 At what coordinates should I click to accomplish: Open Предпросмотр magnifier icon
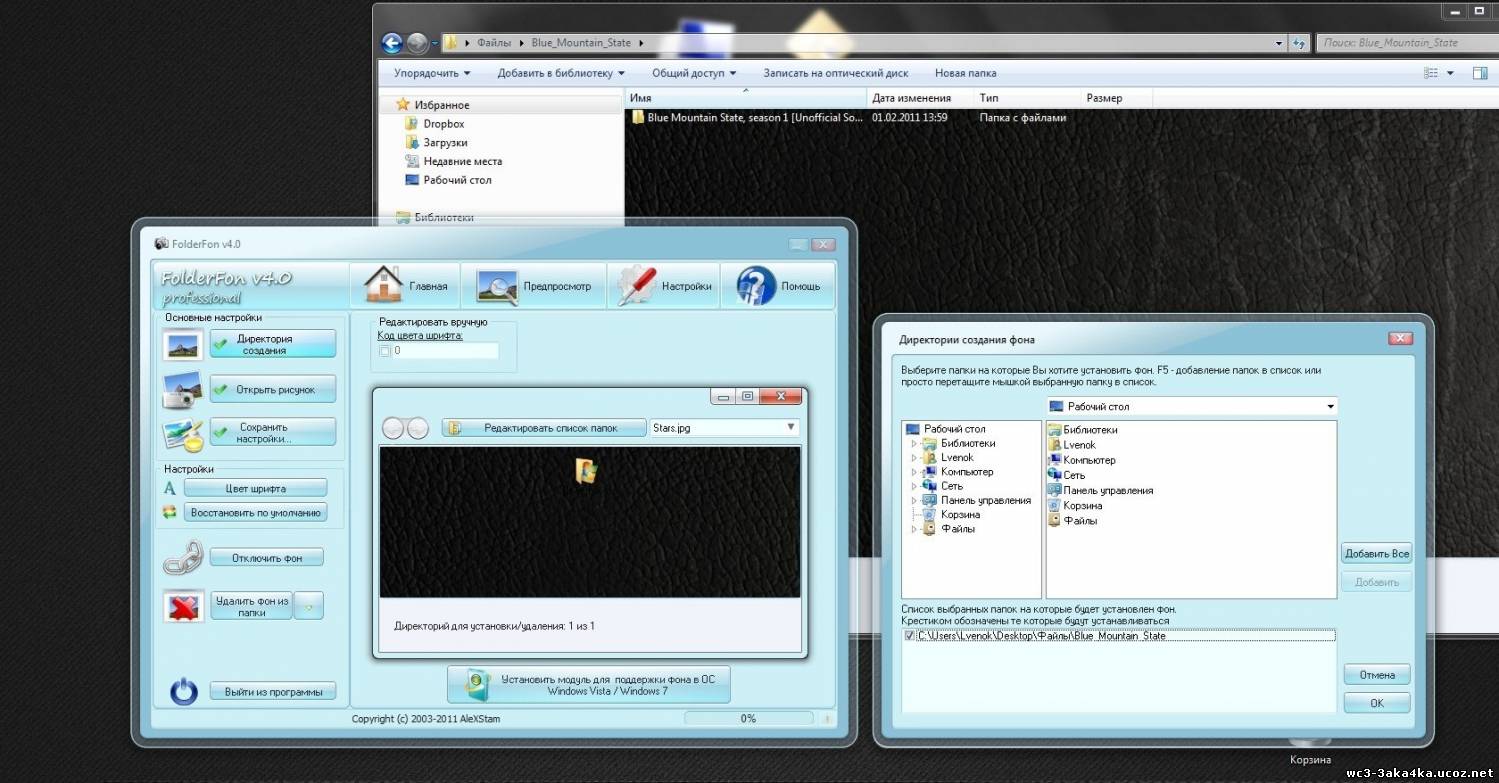point(496,286)
